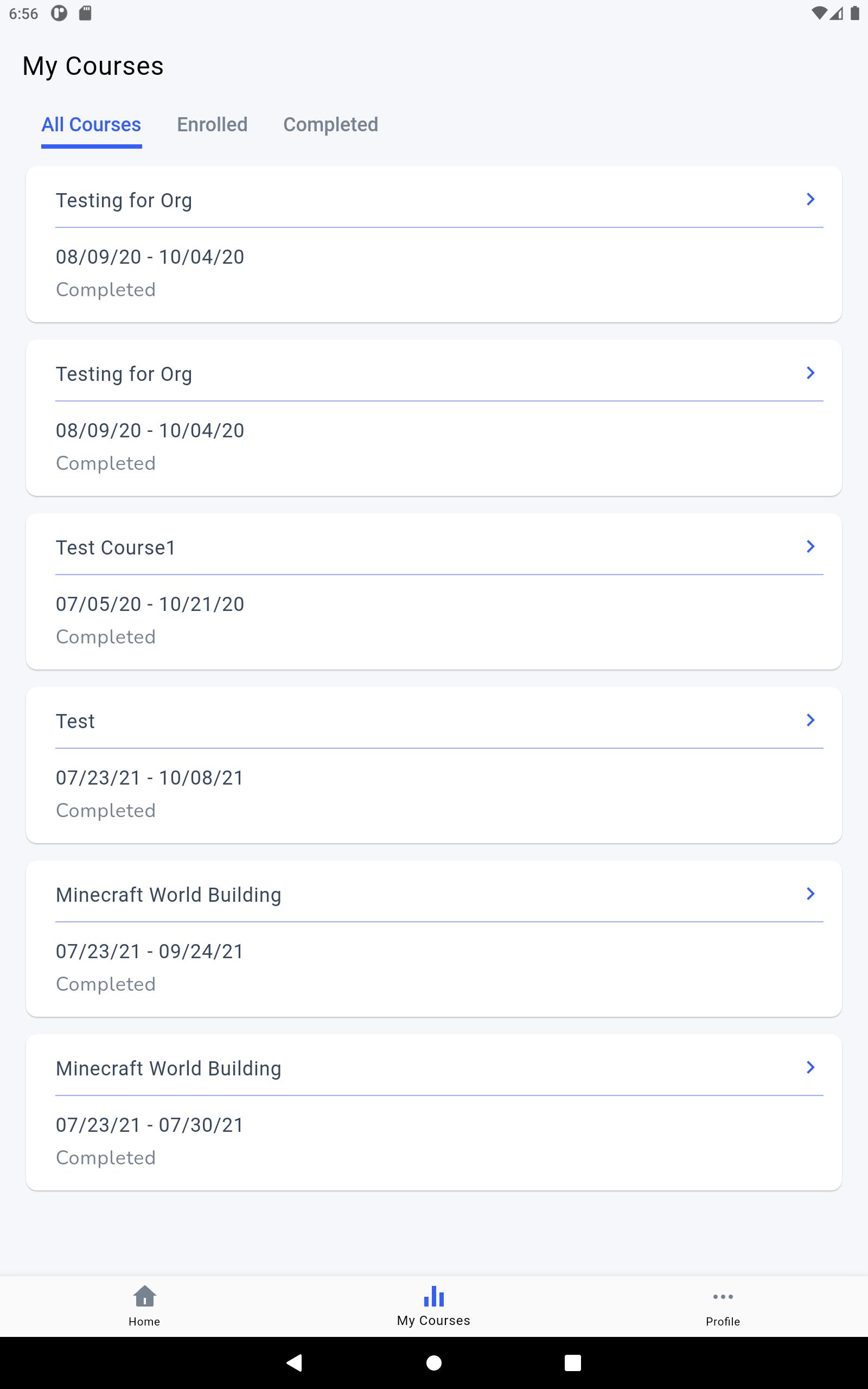
Task: Click the 07/23/21 - 09/24/21 date range
Action: 150,951
